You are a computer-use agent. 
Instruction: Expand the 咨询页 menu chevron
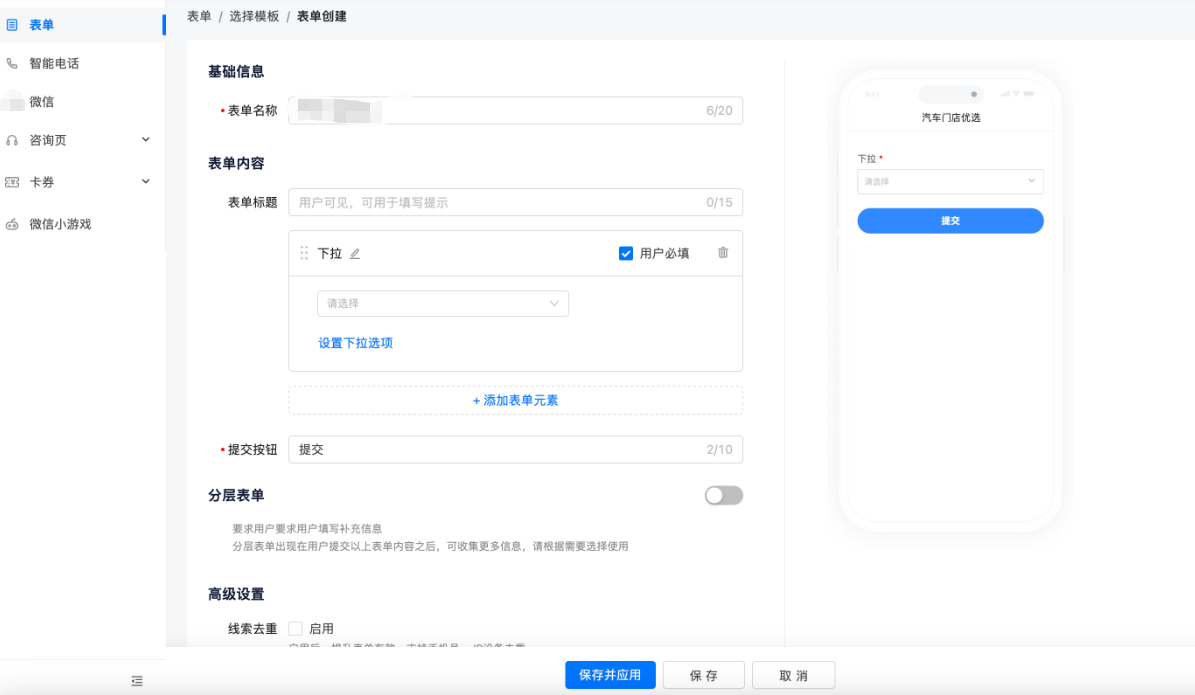pos(146,140)
